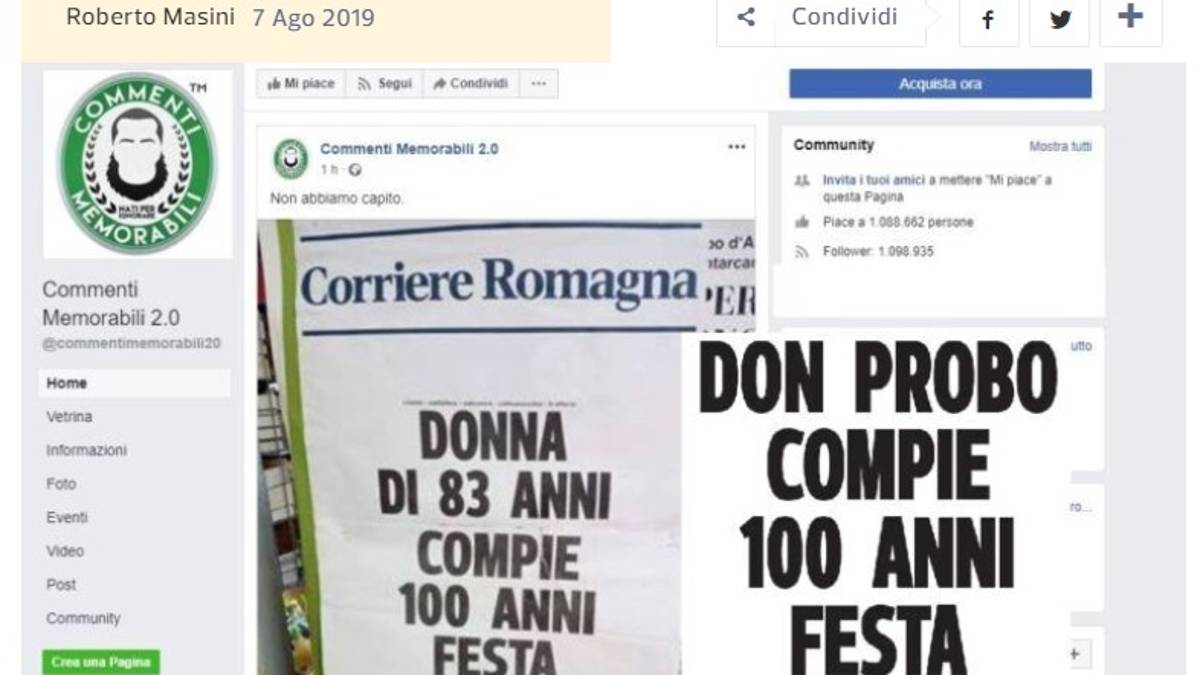
Task: Open more sharing options plus icon
Action: pos(1130,18)
